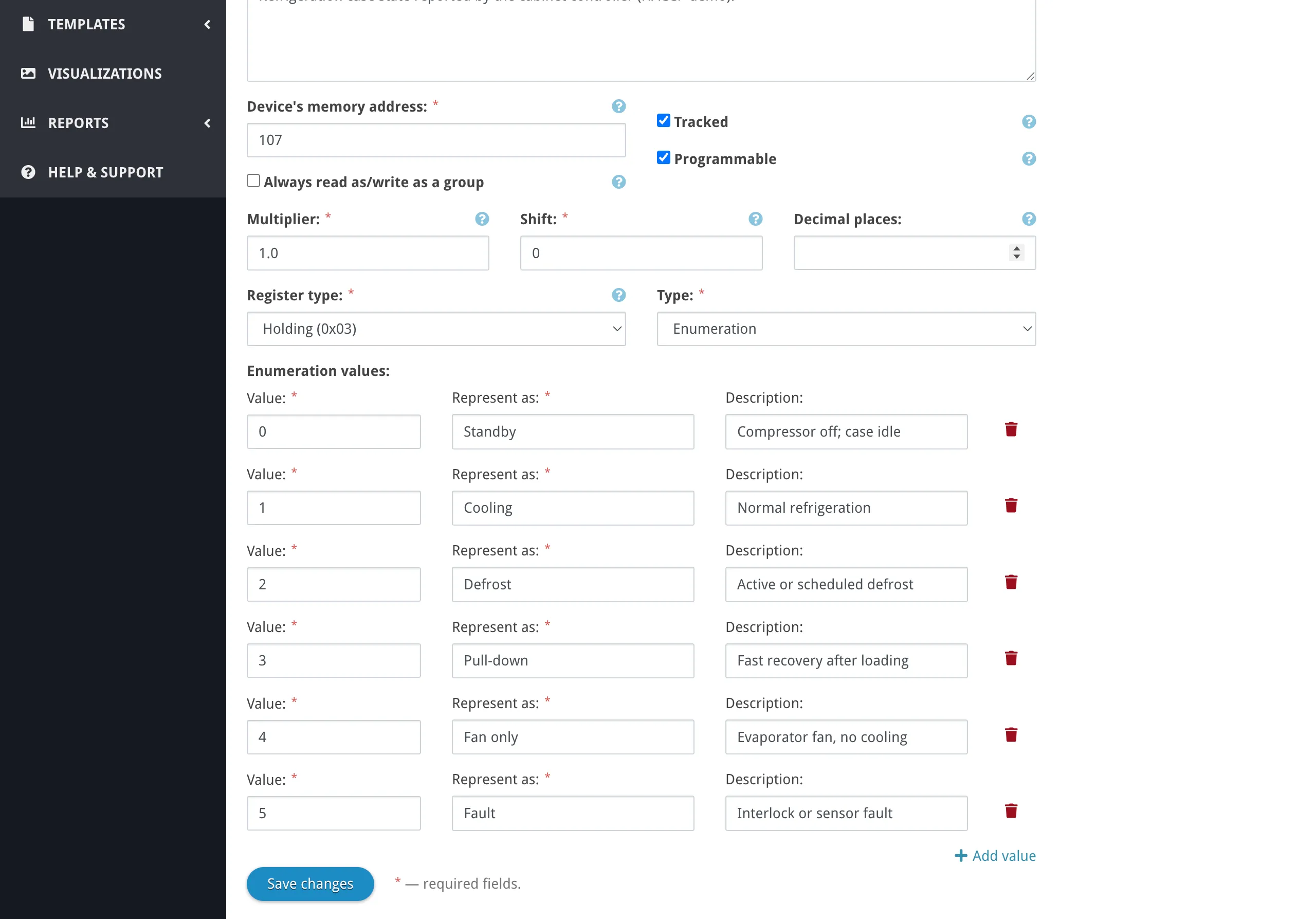Delete the Standby enumeration value
Image resolution: width=1316 pixels, height=919 pixels.
(1011, 429)
